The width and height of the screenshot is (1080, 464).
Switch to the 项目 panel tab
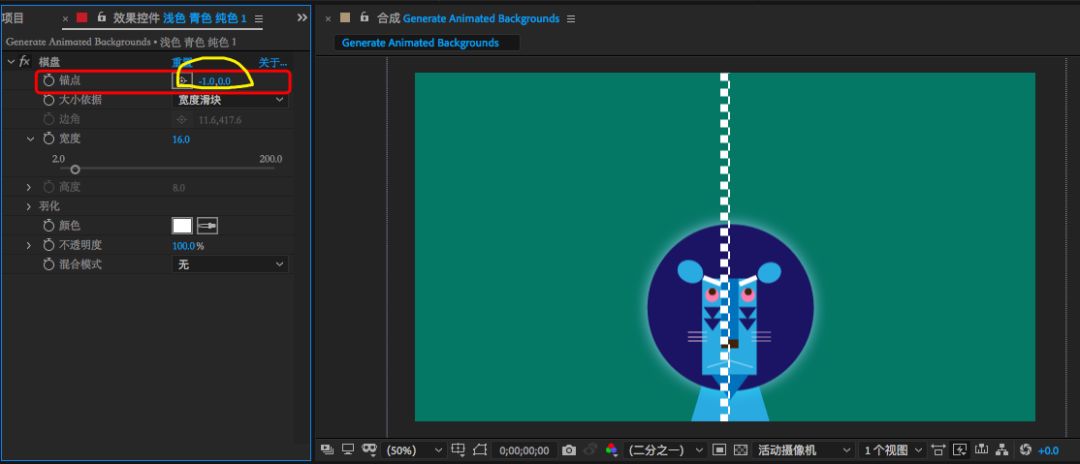point(14,18)
